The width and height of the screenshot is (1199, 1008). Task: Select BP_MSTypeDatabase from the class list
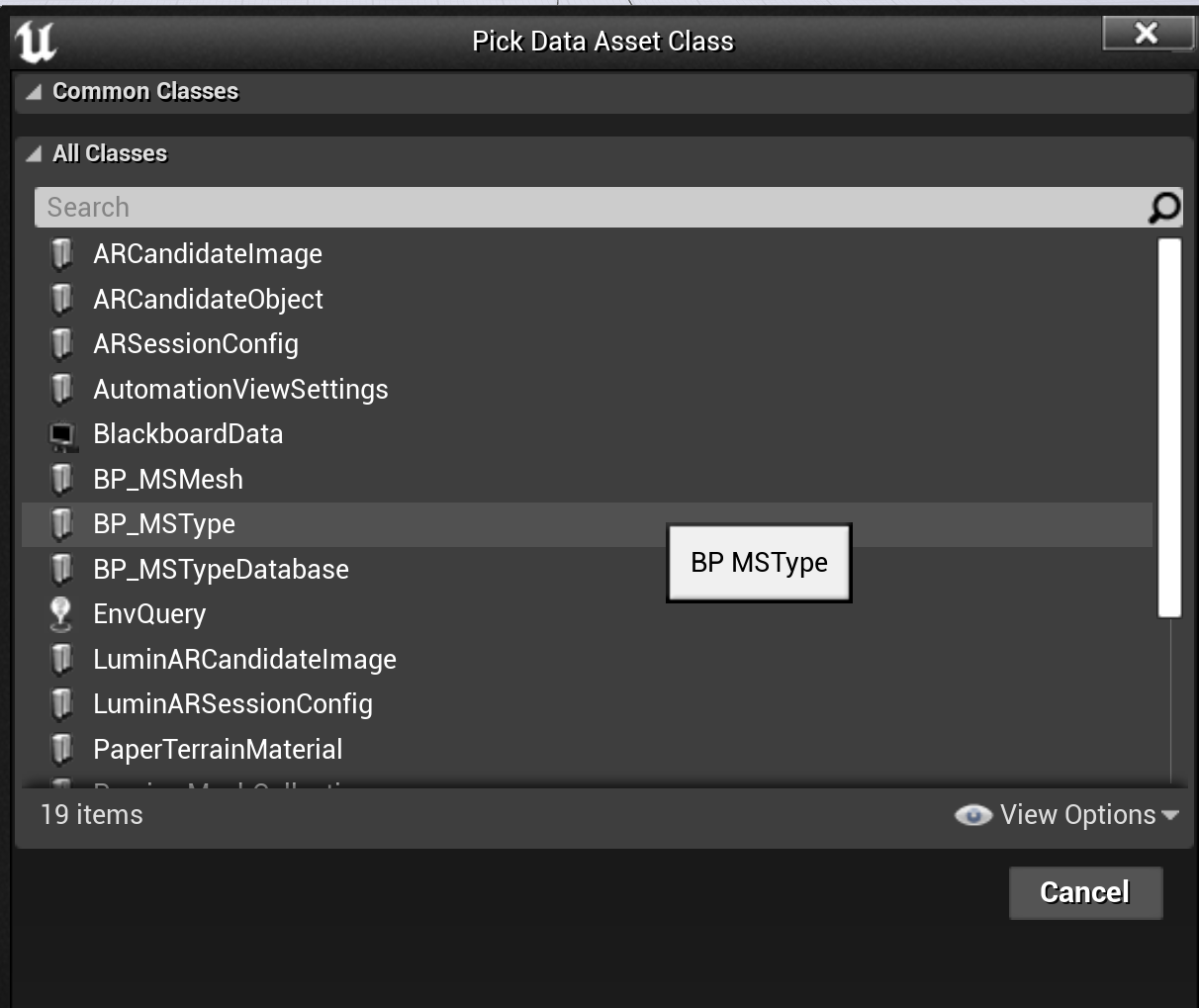tap(221, 570)
